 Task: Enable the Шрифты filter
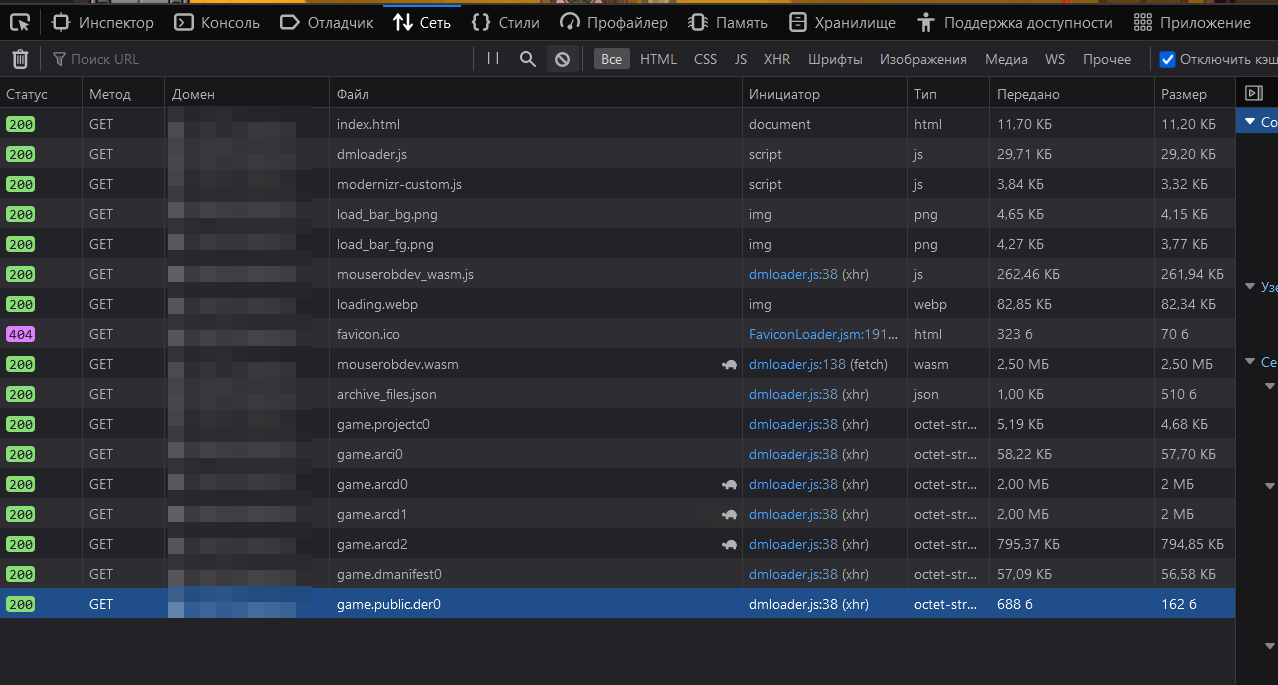coord(835,59)
